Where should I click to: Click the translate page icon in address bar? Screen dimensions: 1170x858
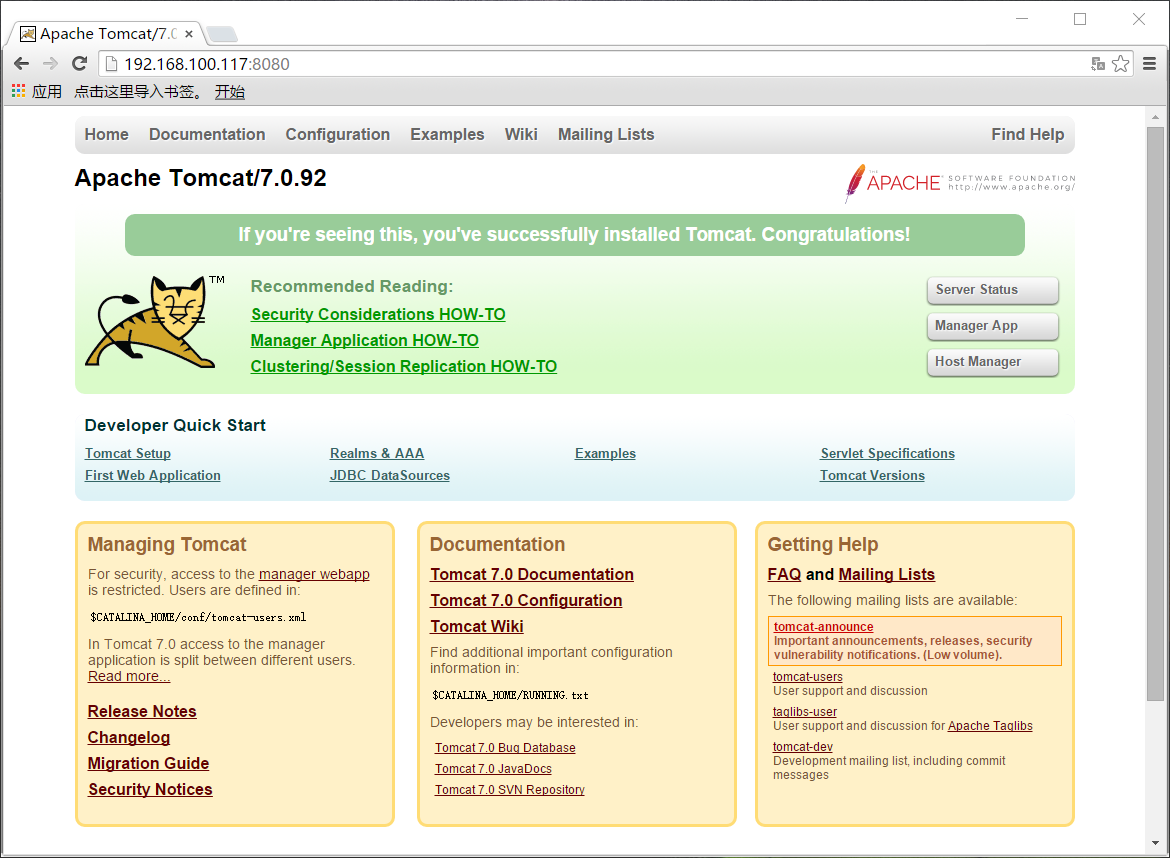(1098, 64)
